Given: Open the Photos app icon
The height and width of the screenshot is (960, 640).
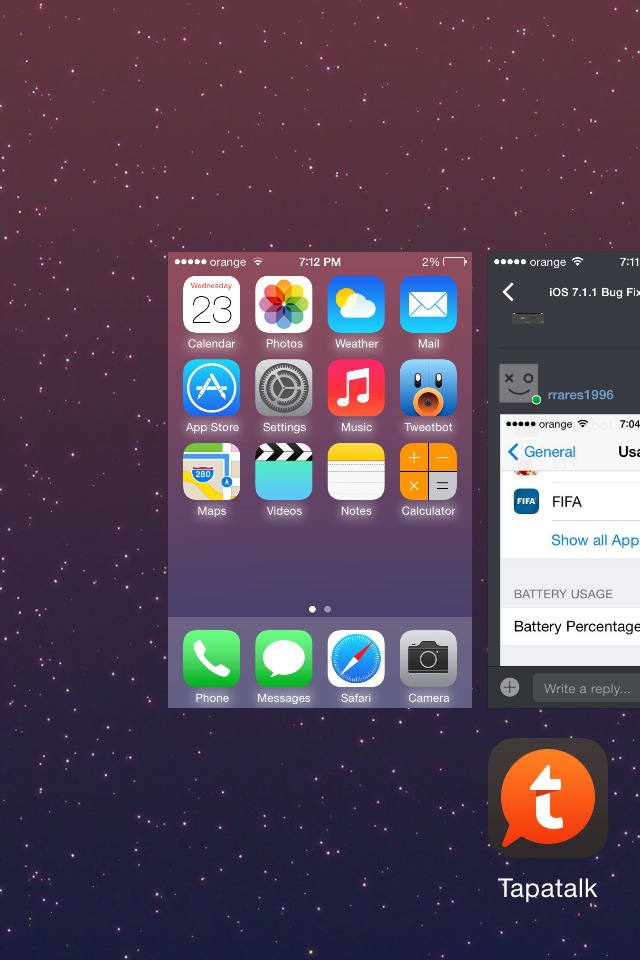Looking at the screenshot, I should 284,304.
